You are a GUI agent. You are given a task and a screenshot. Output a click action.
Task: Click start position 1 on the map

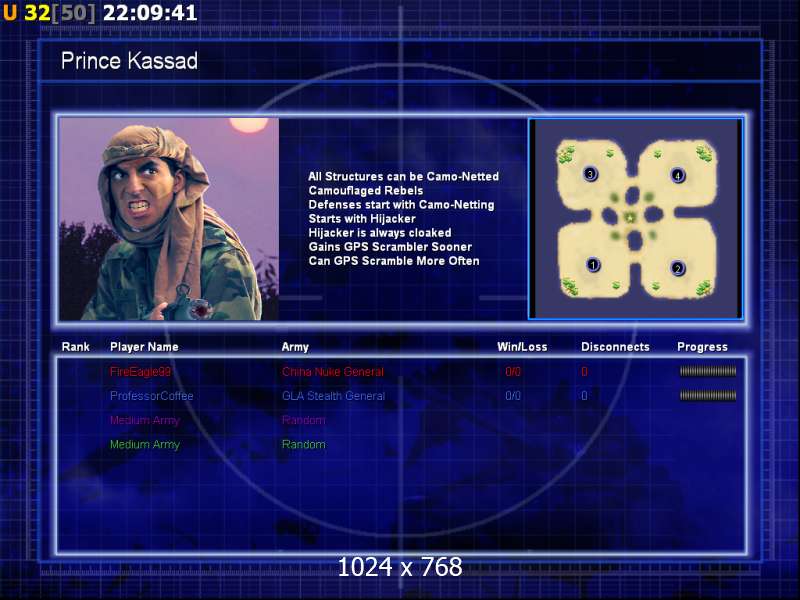593,265
